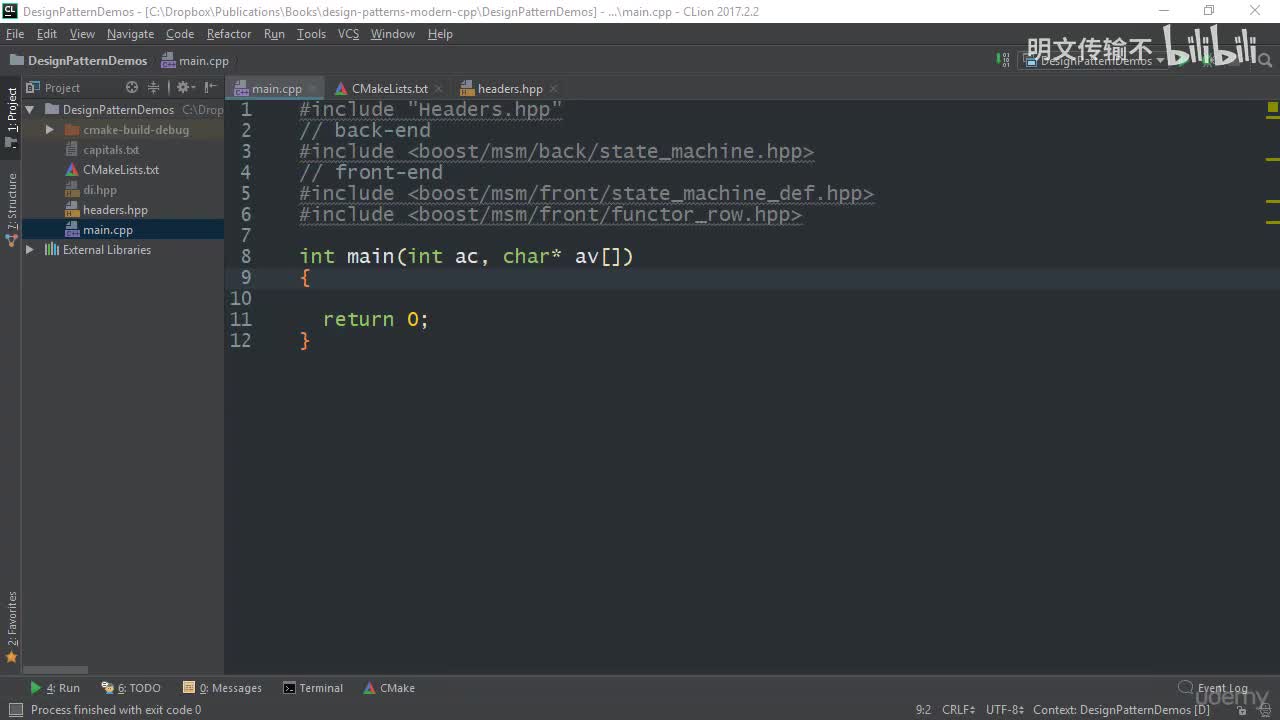Screen dimensions: 1280x720
Task: Open the 6: TODO tool window
Action: coord(131,688)
